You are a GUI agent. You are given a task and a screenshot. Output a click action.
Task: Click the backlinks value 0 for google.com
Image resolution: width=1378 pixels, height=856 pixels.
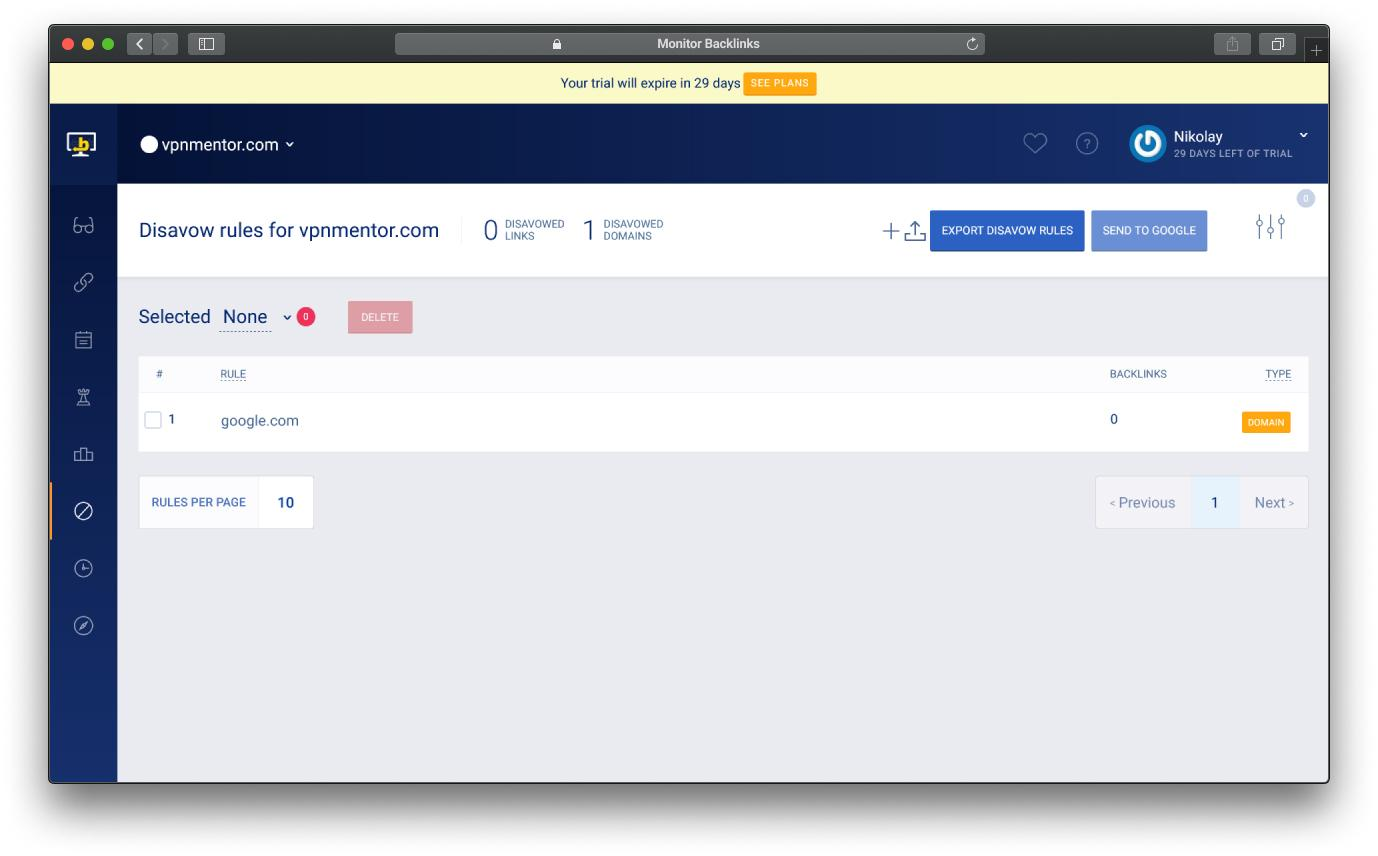pos(1114,419)
